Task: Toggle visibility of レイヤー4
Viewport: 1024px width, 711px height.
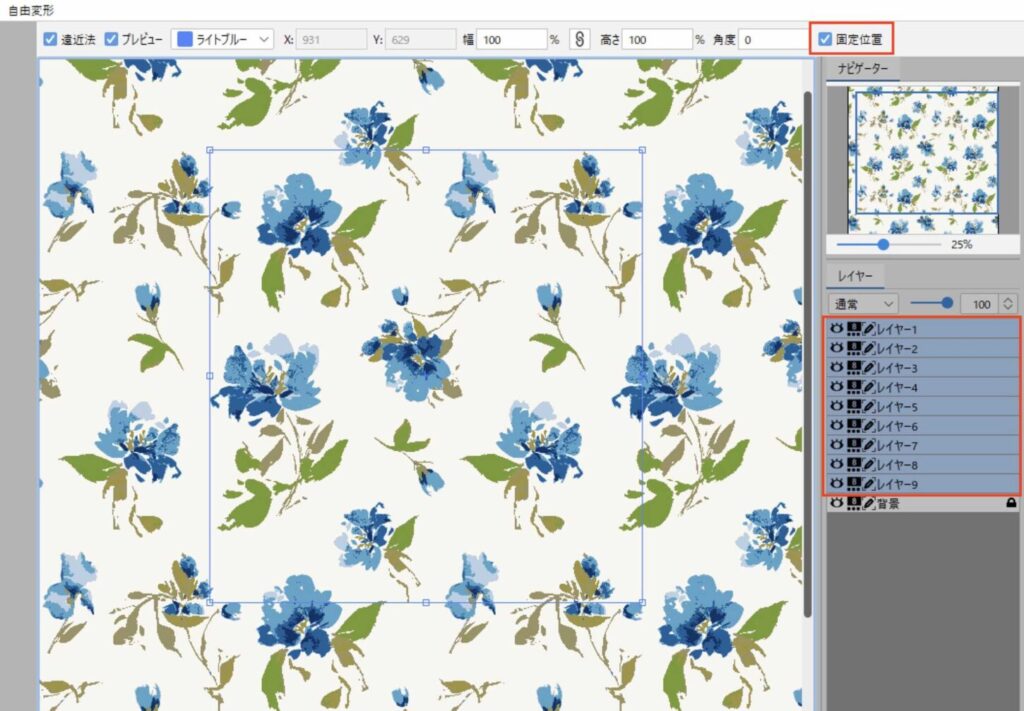Action: pyautogui.click(x=837, y=387)
